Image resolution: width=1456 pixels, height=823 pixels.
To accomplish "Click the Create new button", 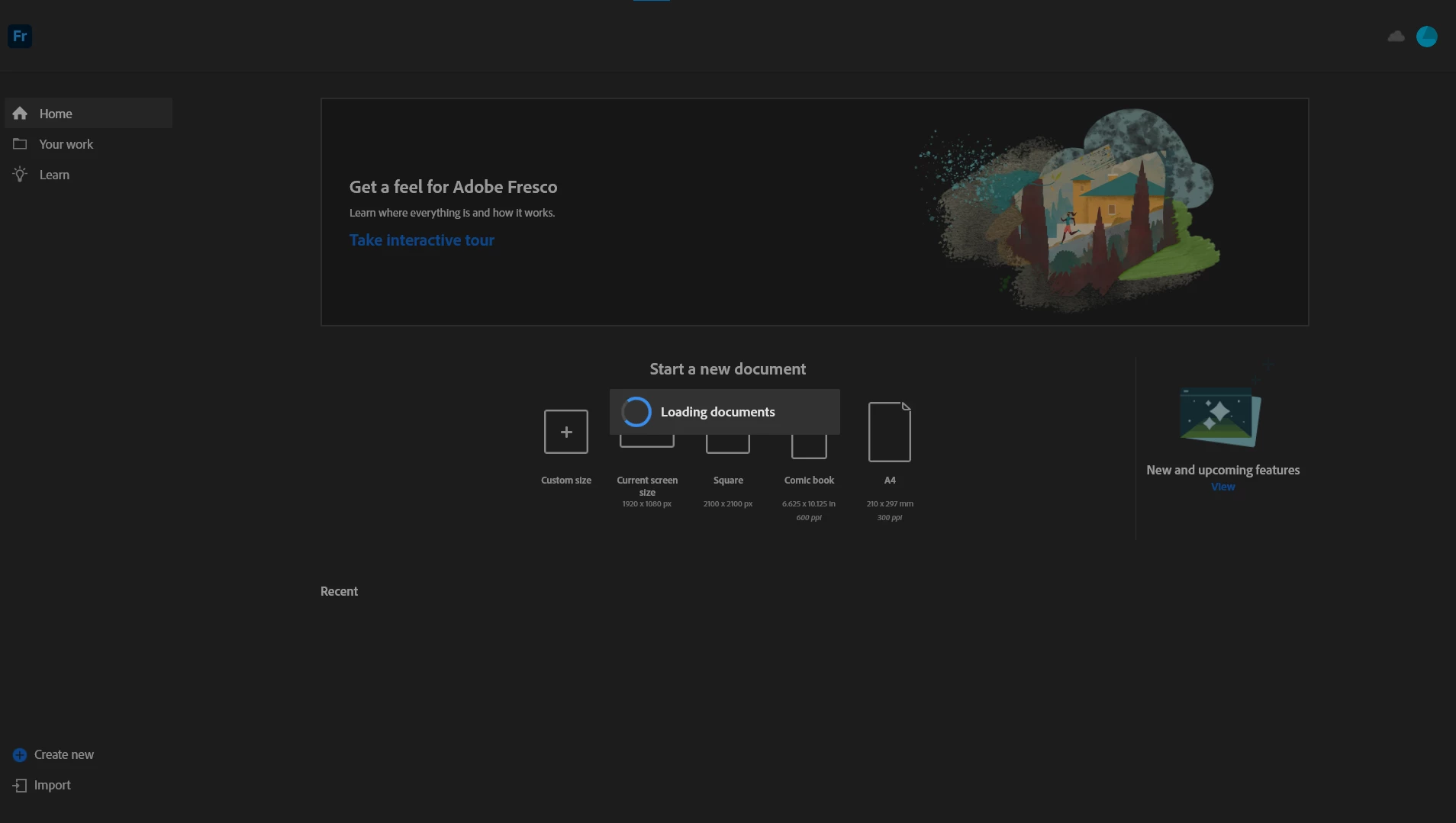I will (x=53, y=754).
